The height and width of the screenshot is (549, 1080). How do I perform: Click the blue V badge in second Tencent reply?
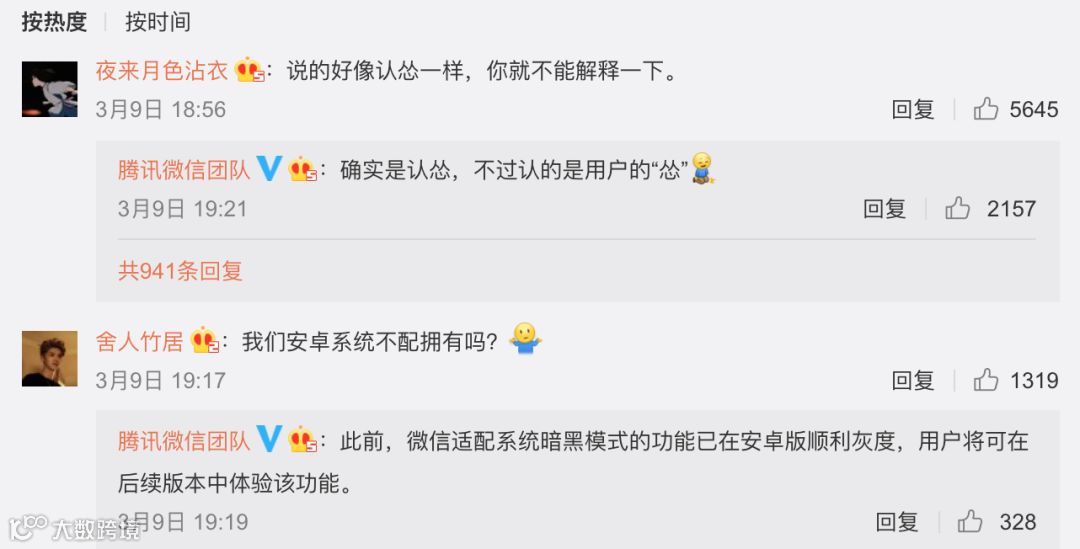tap(269, 439)
